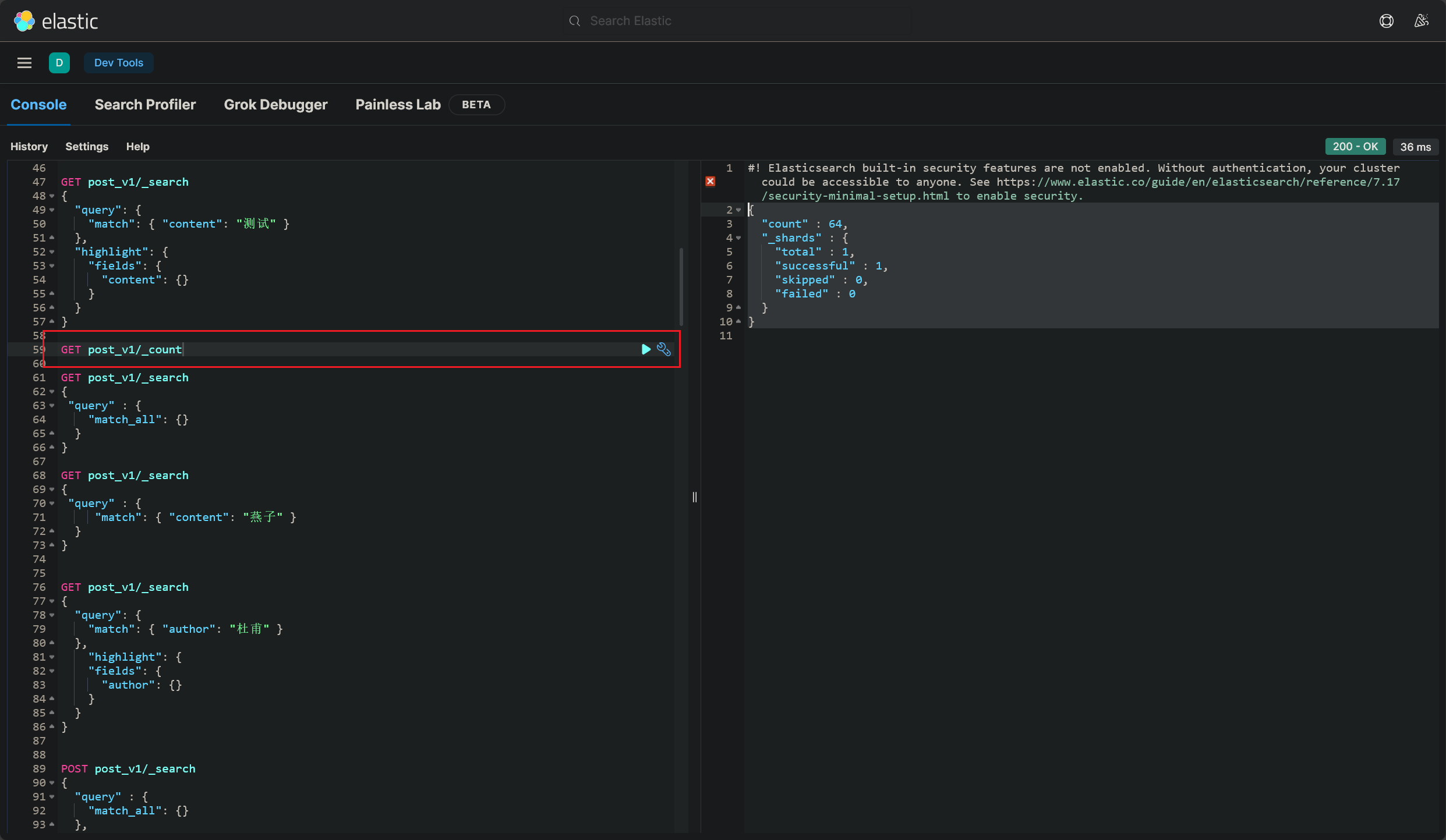Fold the block at editor line 90
1446x840 pixels.
click(x=52, y=783)
